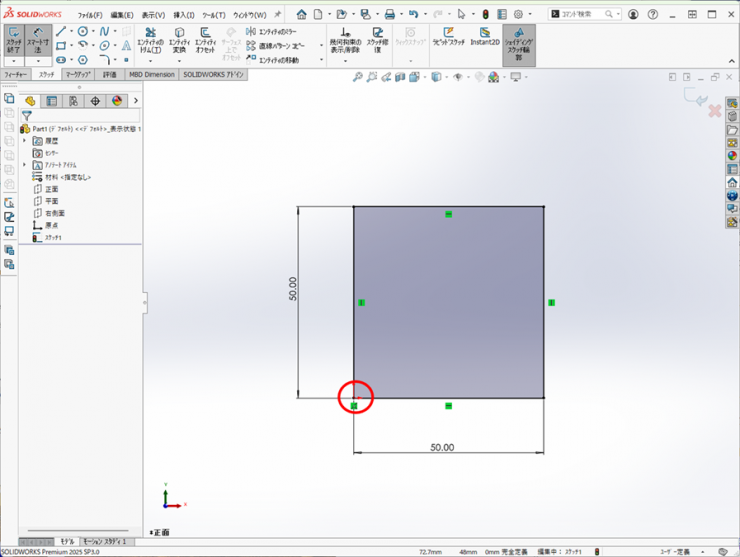Open the 挿入(I) menu
This screenshot has width=740, height=557.
[x=184, y=15]
